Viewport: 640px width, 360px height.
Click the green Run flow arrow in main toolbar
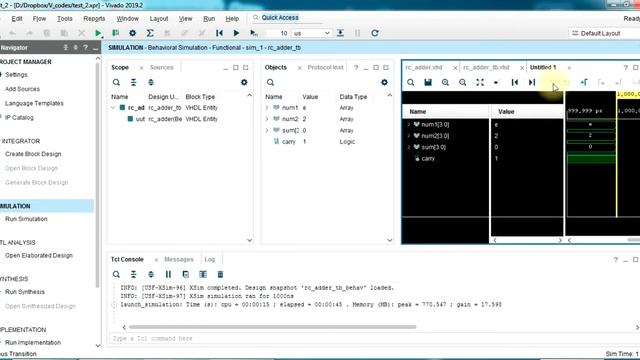pyautogui.click(x=98, y=33)
